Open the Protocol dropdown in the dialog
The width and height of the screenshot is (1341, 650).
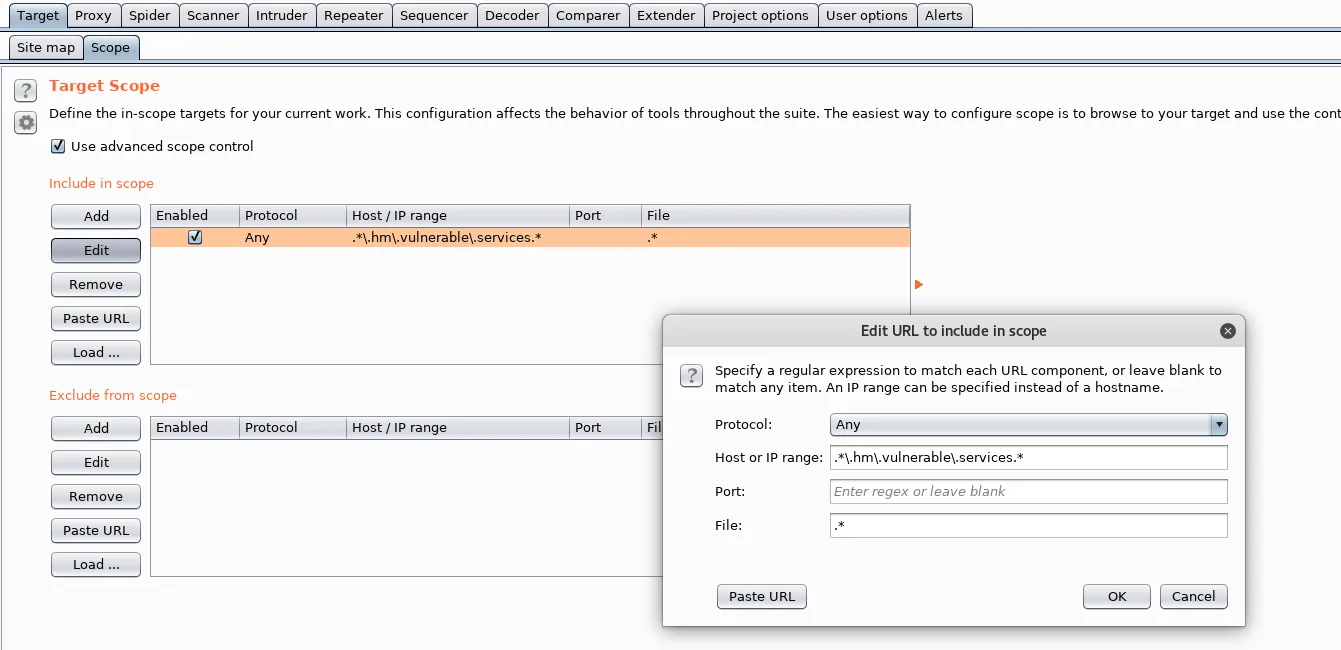tap(1028, 425)
